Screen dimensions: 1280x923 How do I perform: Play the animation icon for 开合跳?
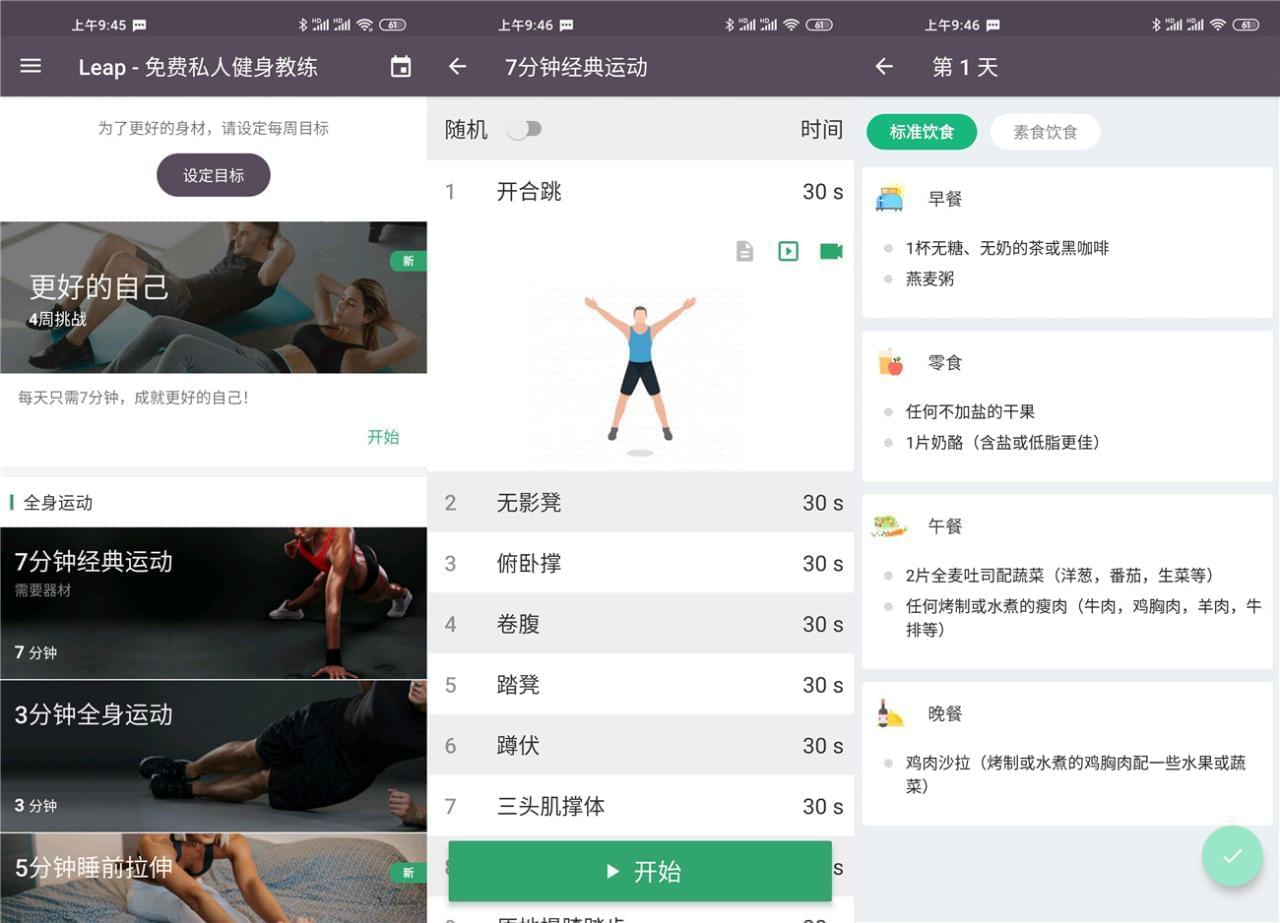788,251
